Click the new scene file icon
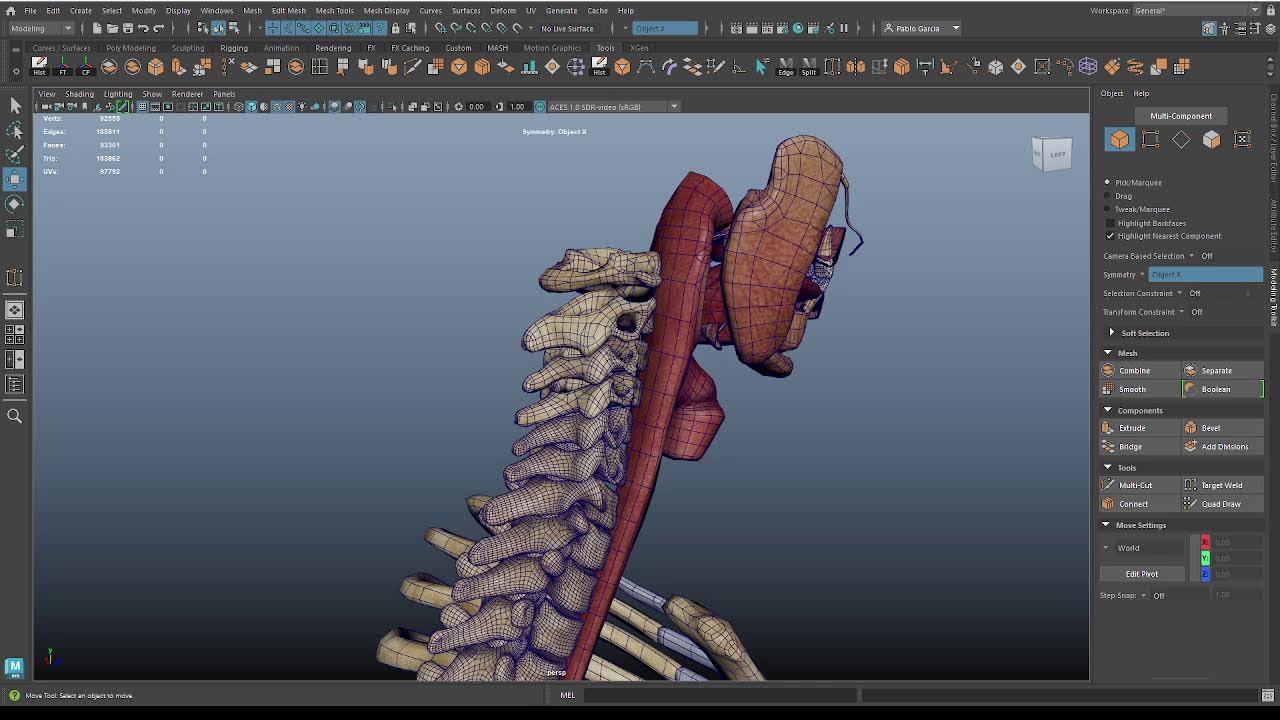This screenshot has width=1280, height=720. (96, 28)
